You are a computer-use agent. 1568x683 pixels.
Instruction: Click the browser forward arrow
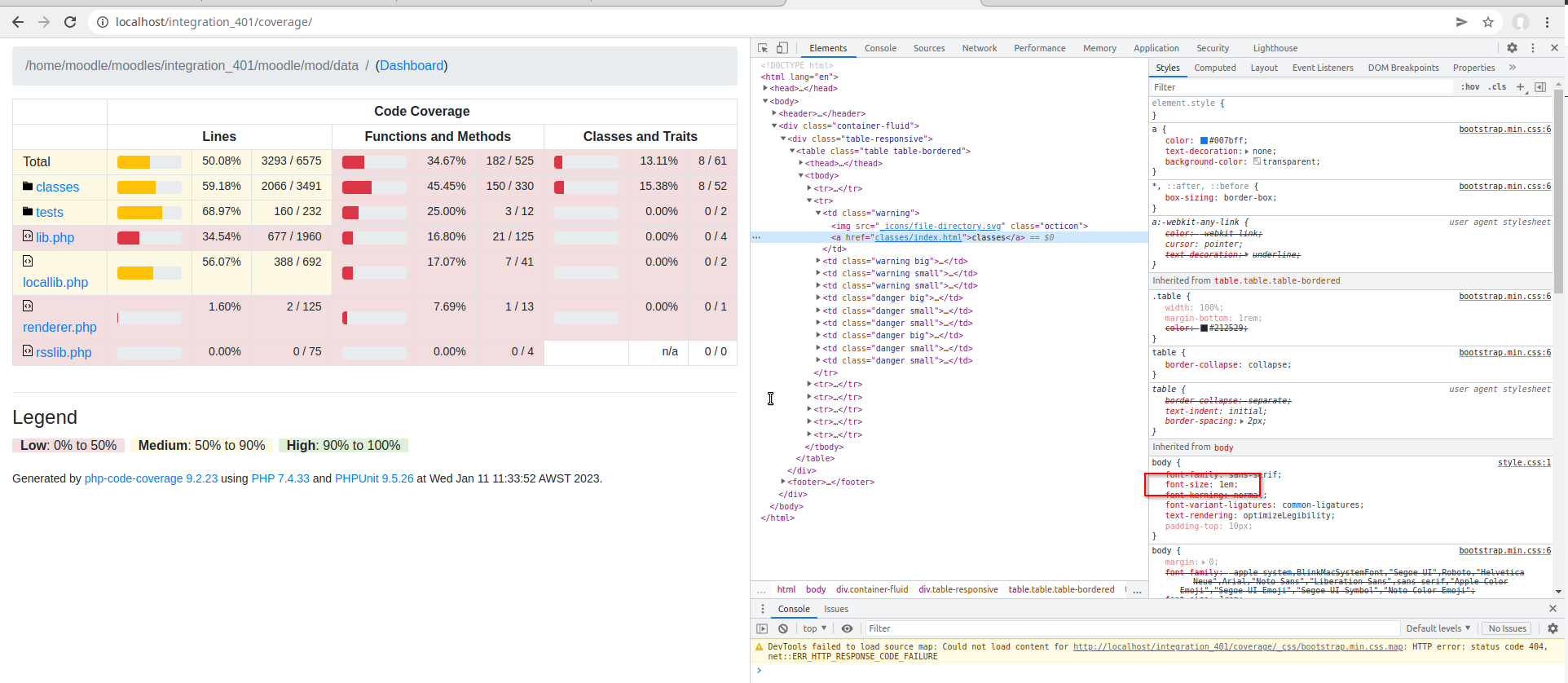pos(44,22)
